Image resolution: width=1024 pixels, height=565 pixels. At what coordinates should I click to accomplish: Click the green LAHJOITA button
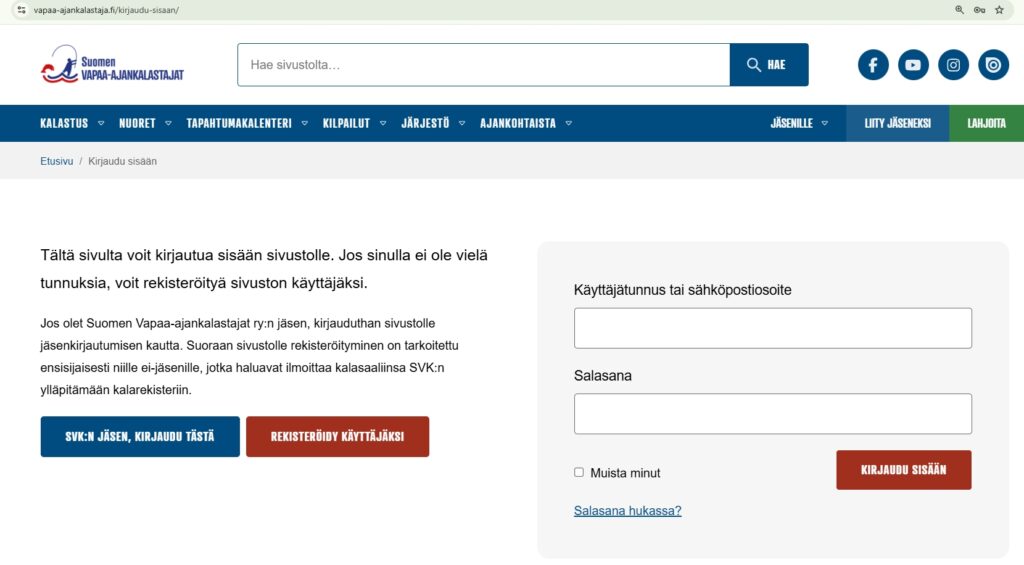986,123
